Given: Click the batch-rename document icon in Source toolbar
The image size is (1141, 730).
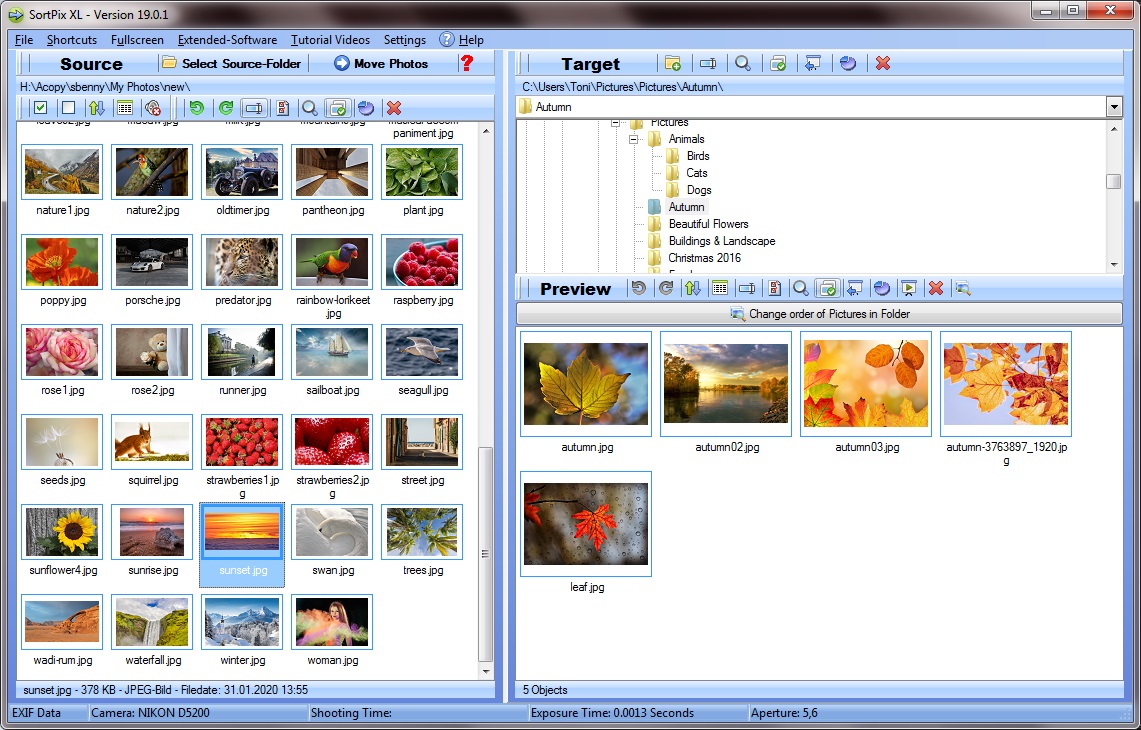Looking at the screenshot, I should click(x=282, y=108).
